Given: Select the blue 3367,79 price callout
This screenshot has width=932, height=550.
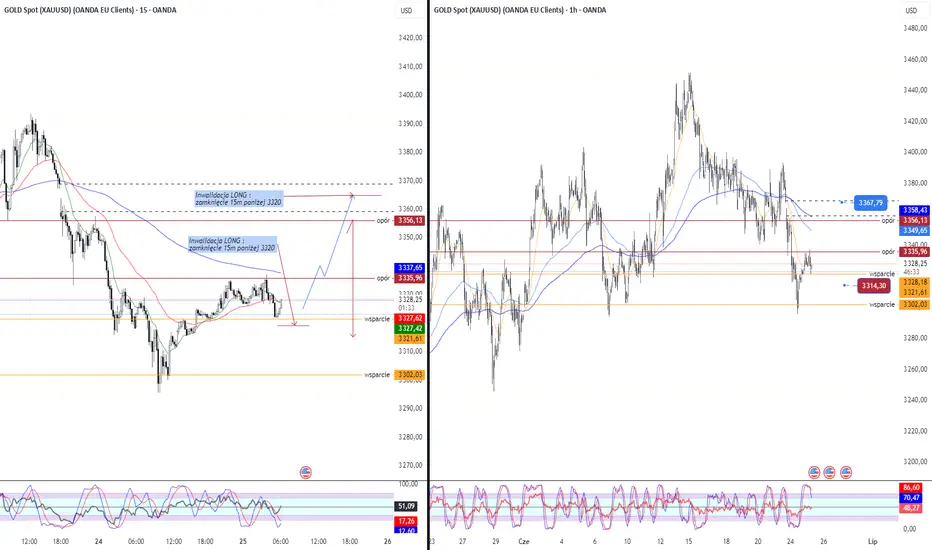Looking at the screenshot, I should (870, 203).
